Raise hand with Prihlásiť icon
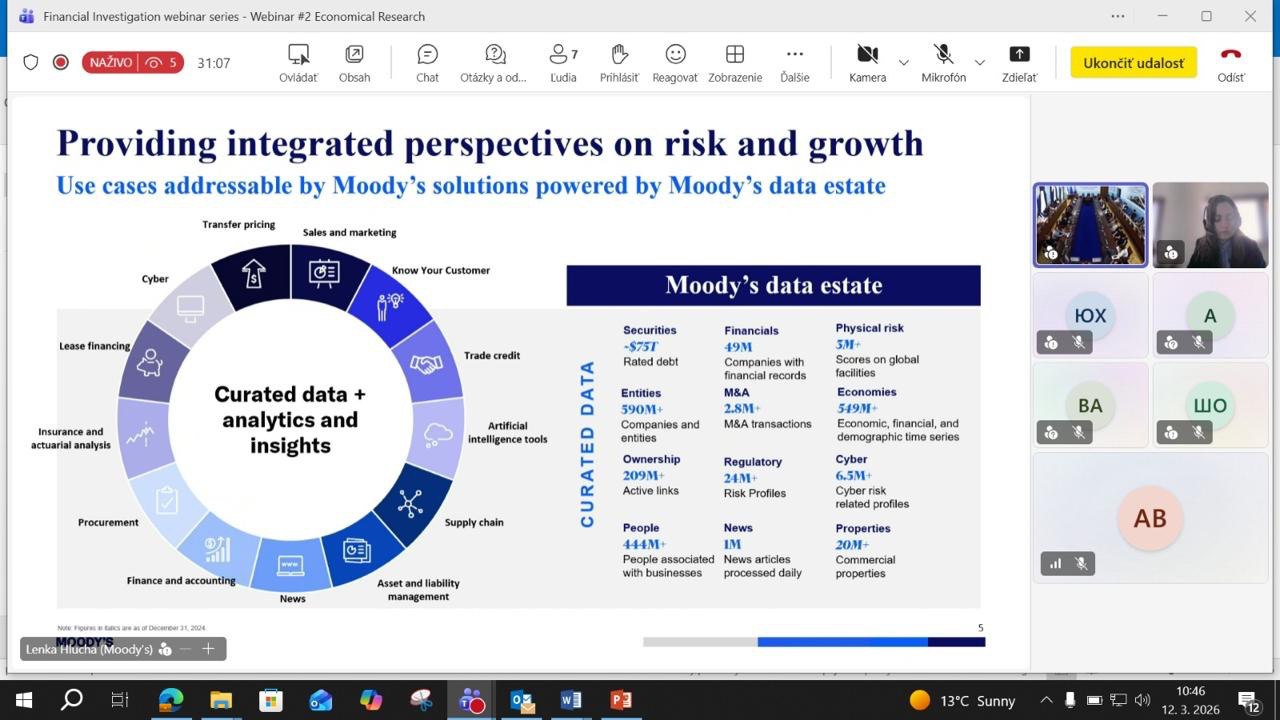 click(x=619, y=63)
